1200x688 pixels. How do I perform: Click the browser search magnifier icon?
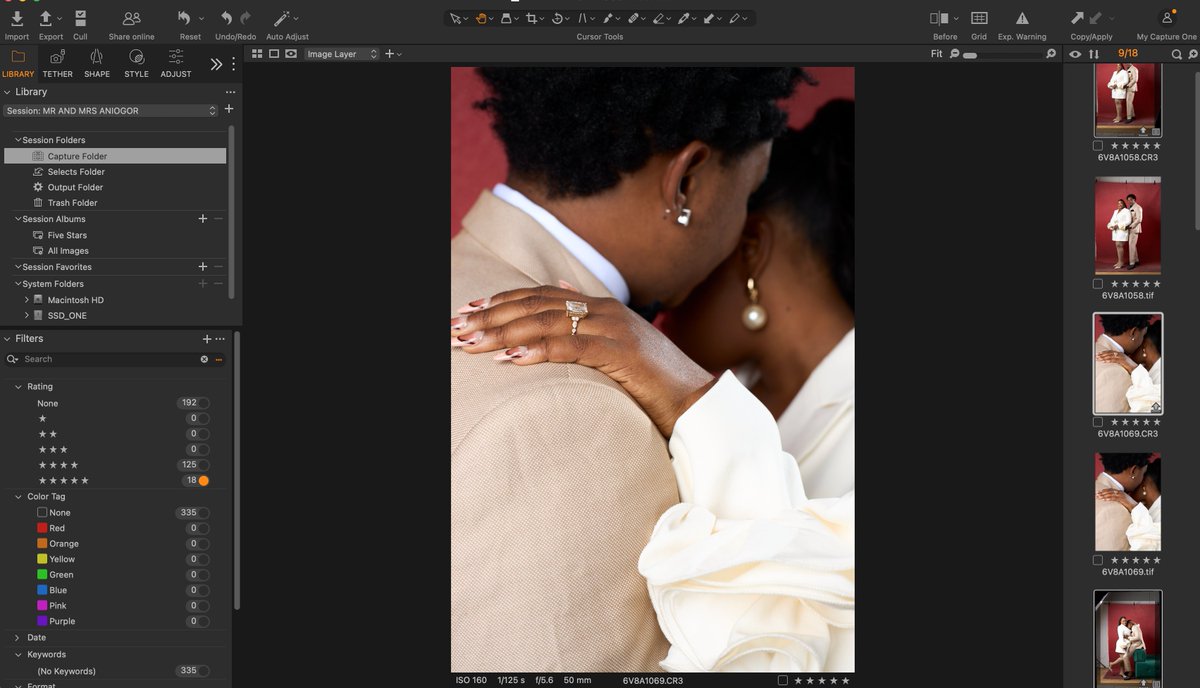pyautogui.click(x=1177, y=54)
